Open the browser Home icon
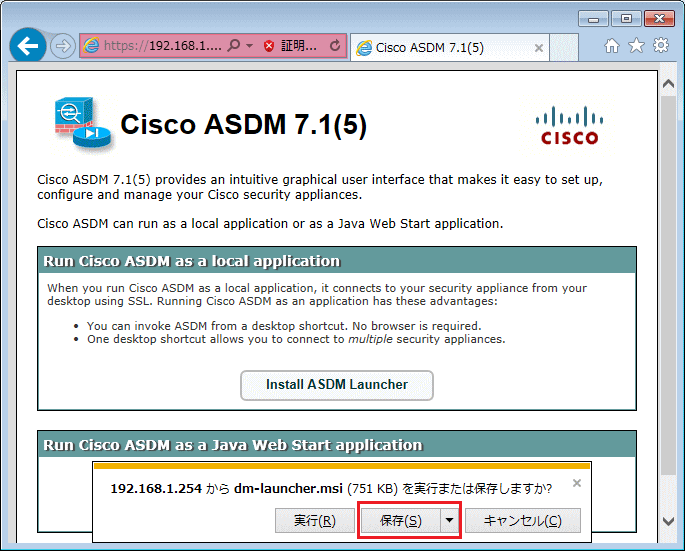685x551 pixels. (612, 45)
